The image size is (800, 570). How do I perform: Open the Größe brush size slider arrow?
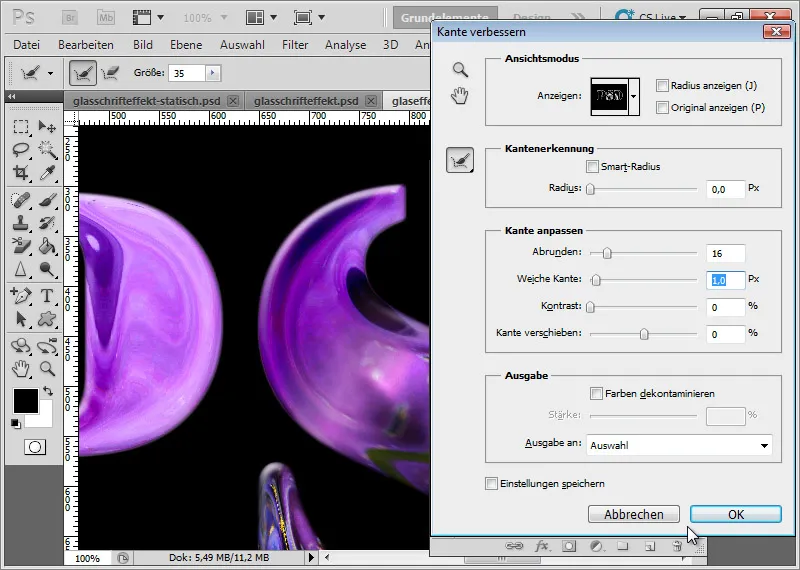pos(213,73)
